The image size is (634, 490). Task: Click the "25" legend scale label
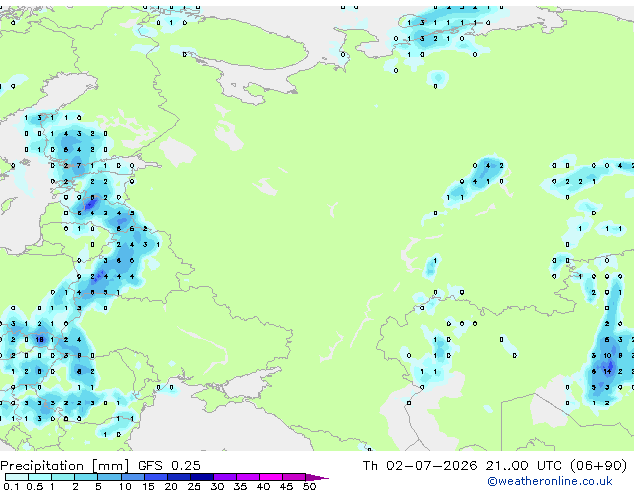(x=194, y=486)
